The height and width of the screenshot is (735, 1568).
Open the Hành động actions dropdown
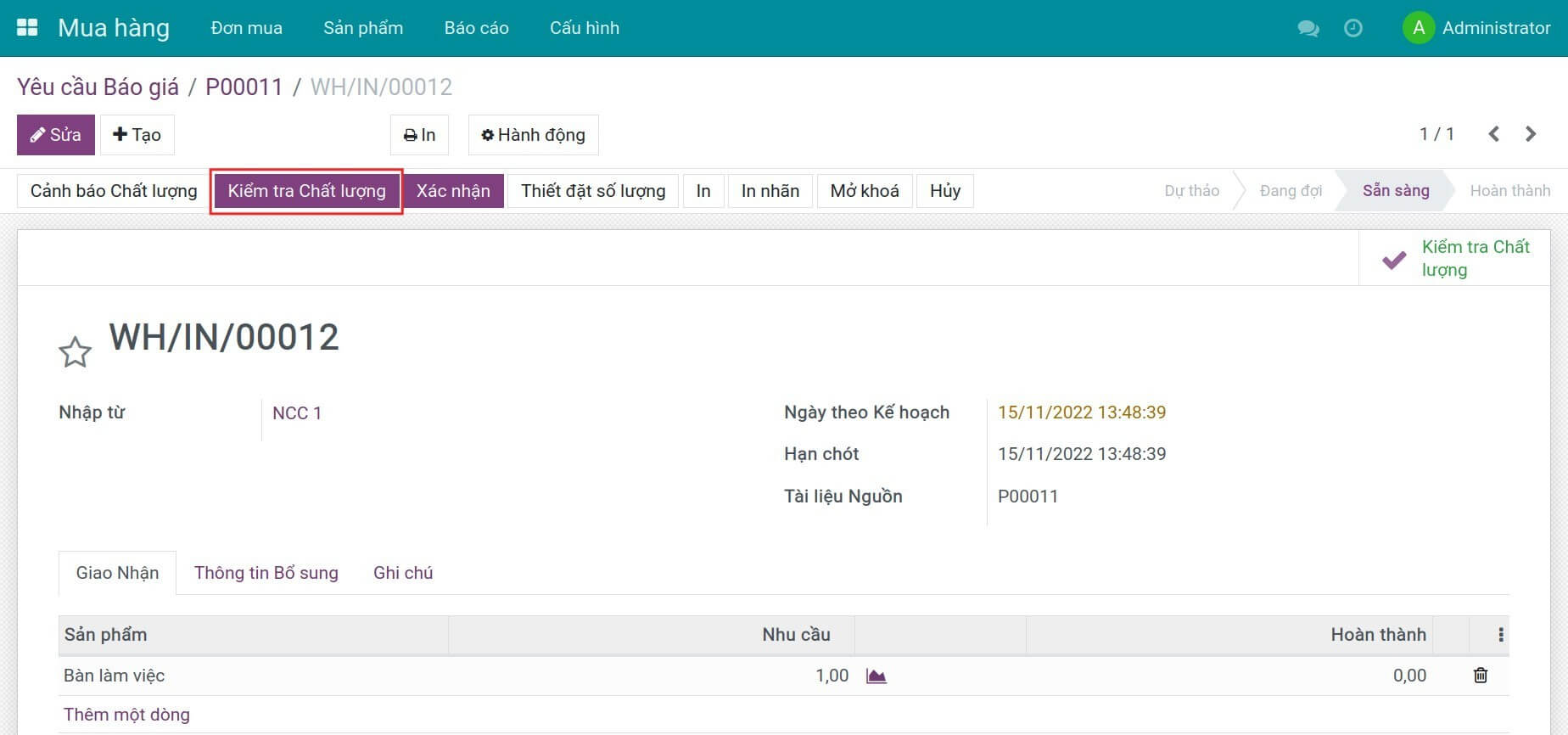coord(533,135)
